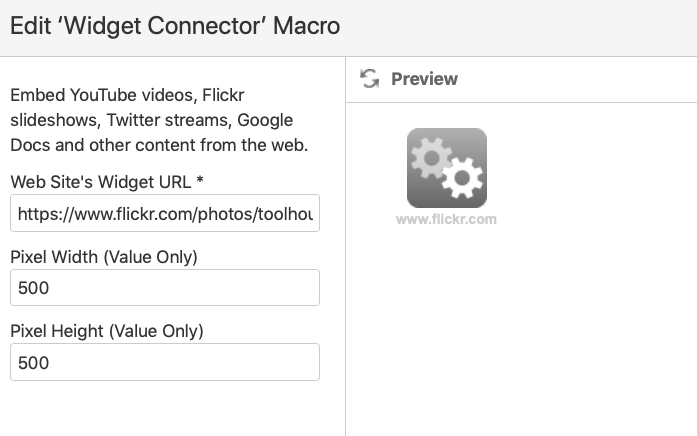Click the small grey gear in the placeholder

431,158
